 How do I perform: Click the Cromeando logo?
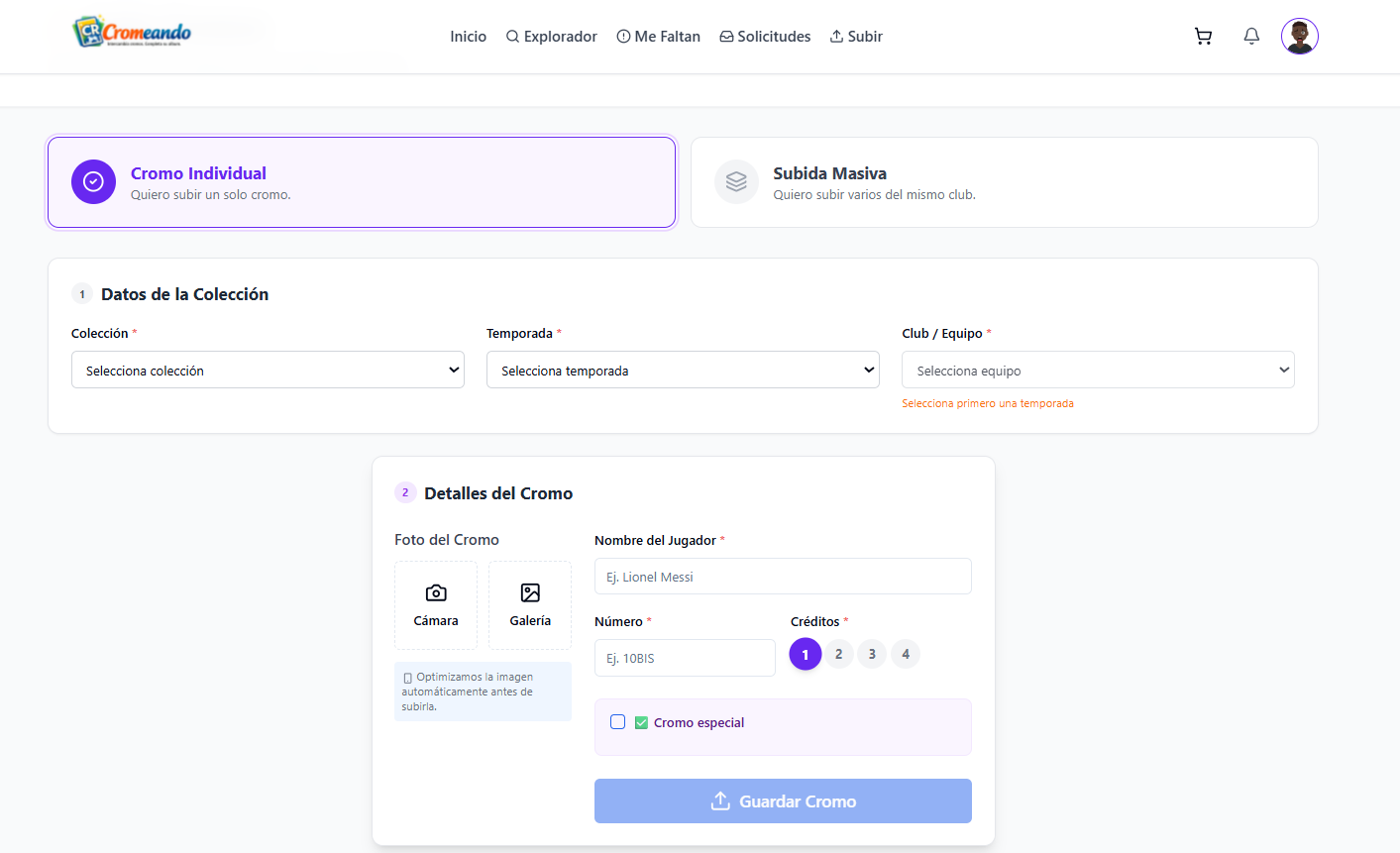(x=132, y=32)
